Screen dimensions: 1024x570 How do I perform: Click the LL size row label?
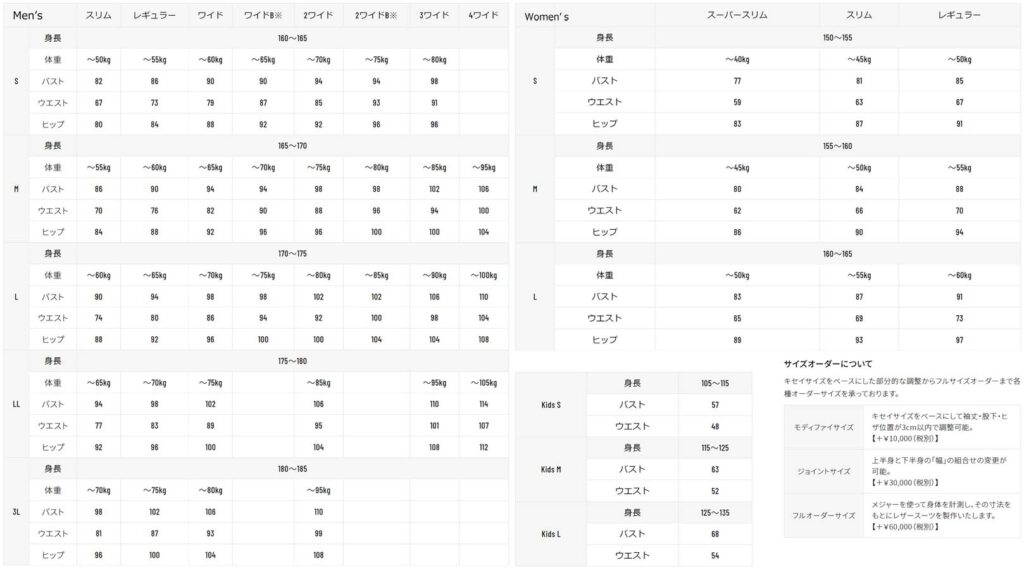coord(16,404)
